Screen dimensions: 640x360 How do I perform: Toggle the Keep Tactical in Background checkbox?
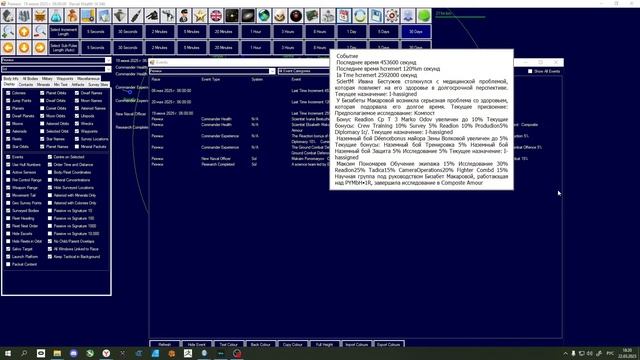click(50, 257)
